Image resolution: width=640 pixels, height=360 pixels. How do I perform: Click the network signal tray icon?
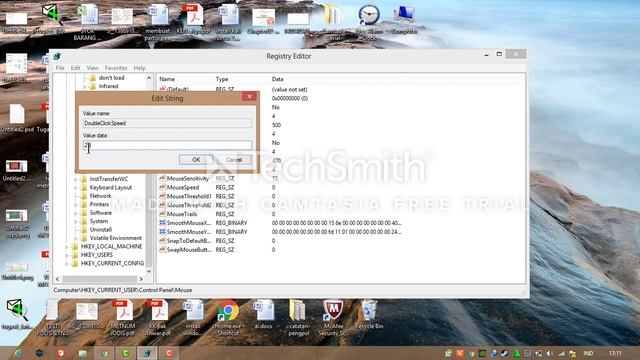(x=561, y=353)
